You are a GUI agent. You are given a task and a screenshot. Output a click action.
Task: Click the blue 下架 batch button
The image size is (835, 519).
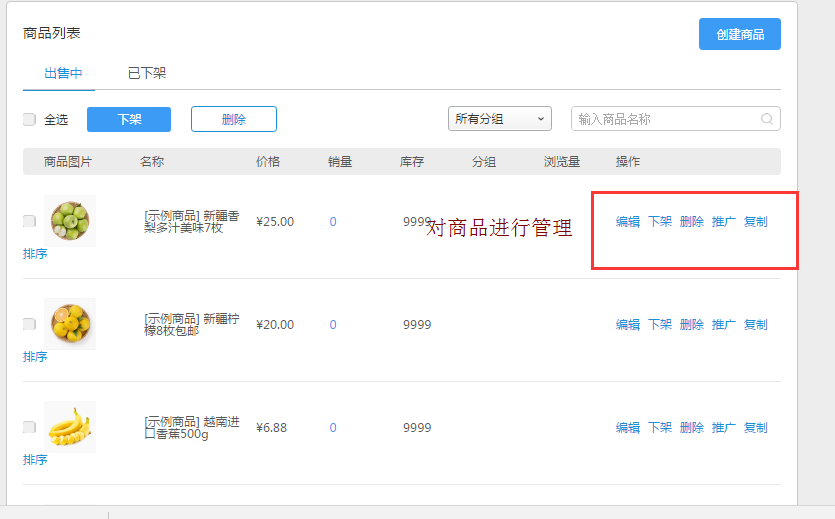click(129, 119)
